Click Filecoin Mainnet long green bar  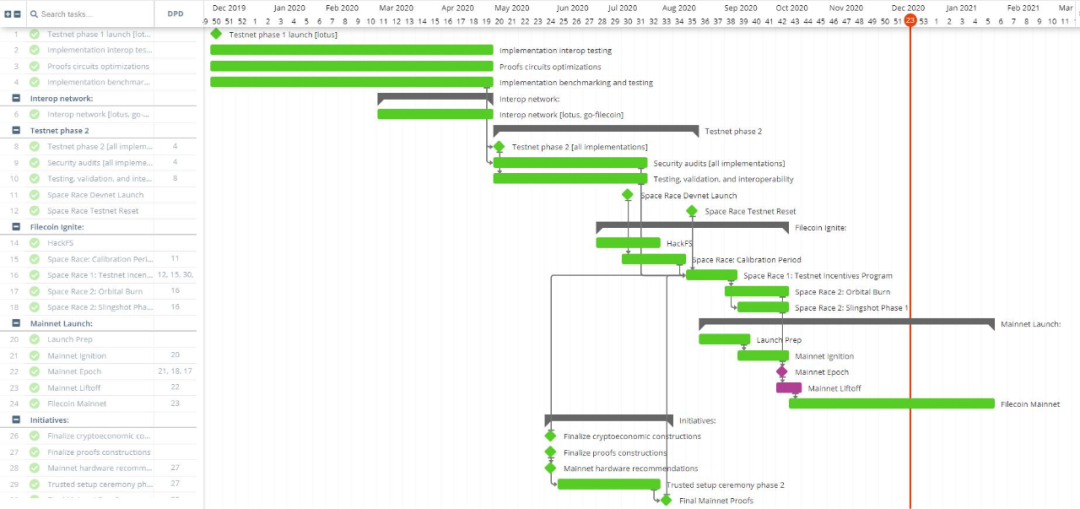892,404
